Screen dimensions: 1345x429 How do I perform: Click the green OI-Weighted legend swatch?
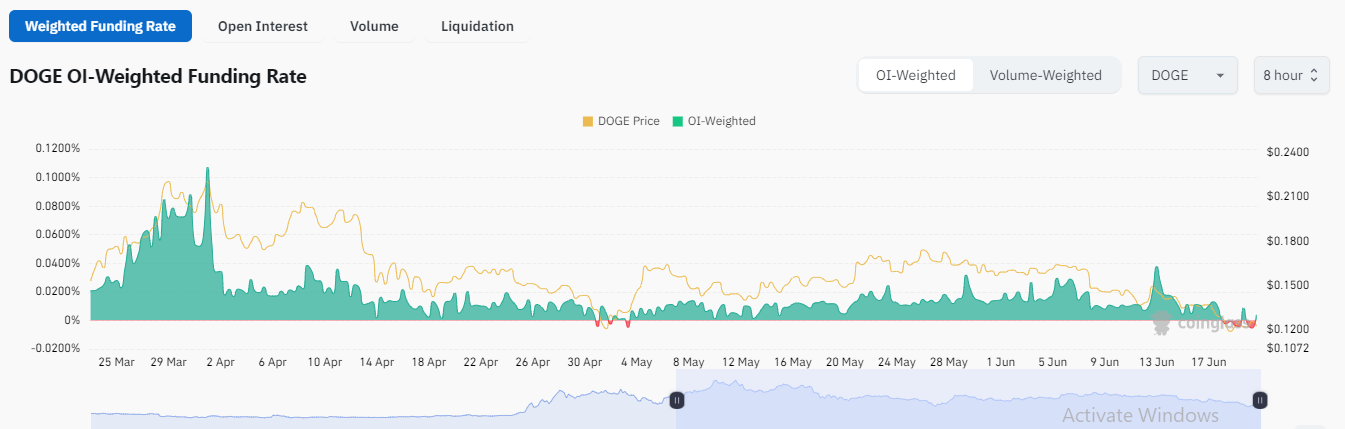click(678, 121)
